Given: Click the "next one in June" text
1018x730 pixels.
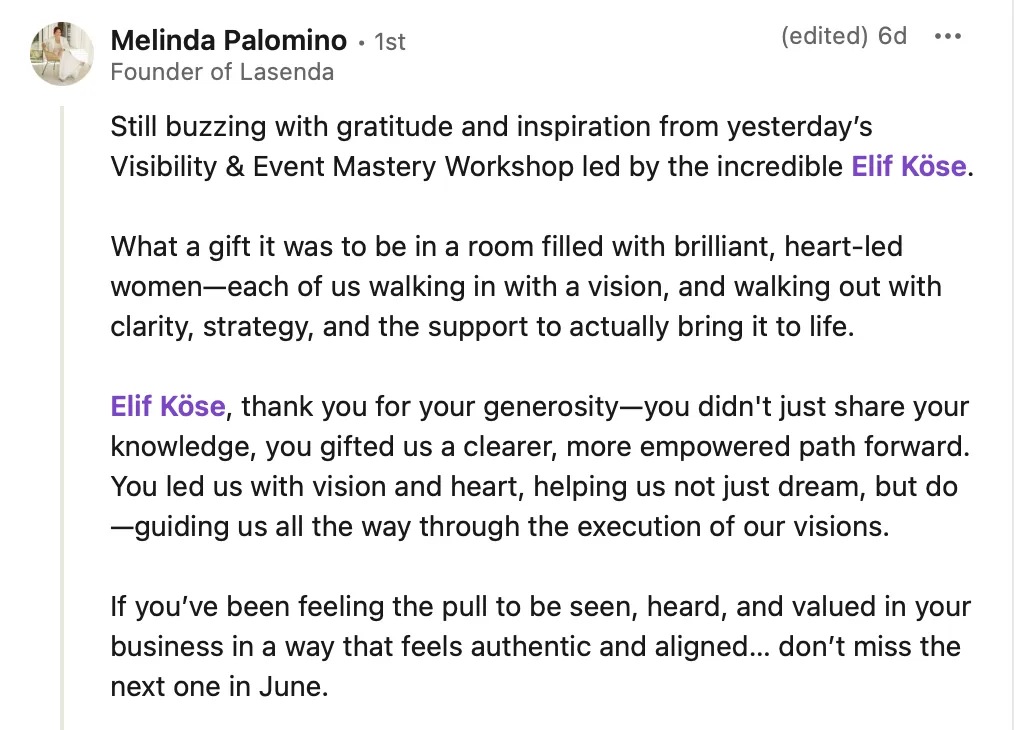Looking at the screenshot, I should point(219,686).
